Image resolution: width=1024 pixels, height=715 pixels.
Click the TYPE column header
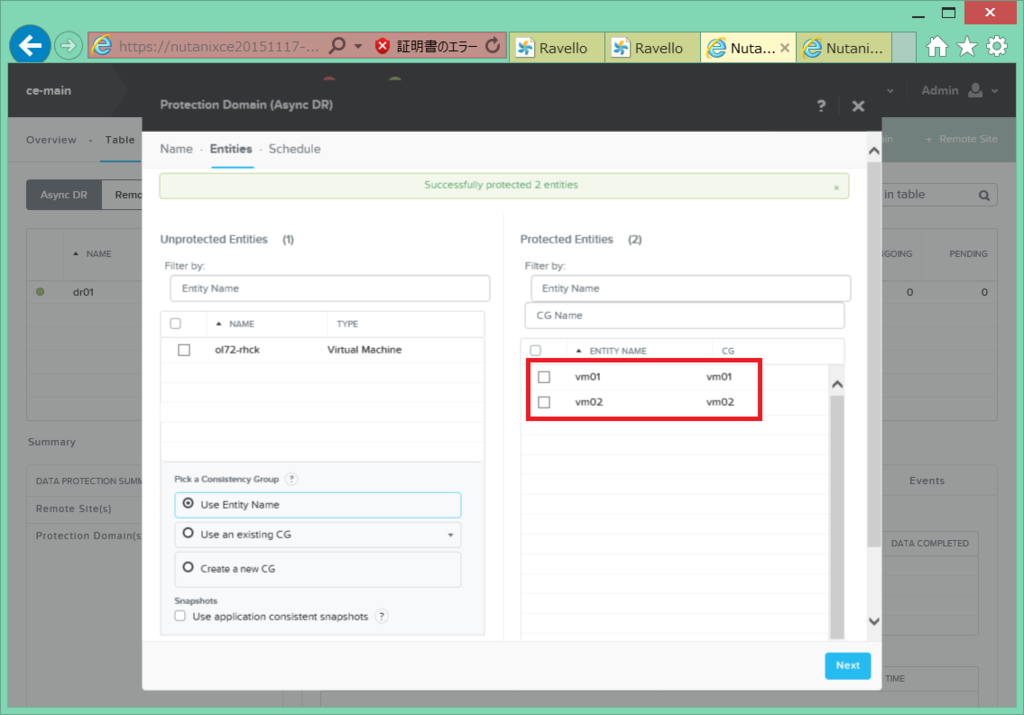tap(347, 324)
